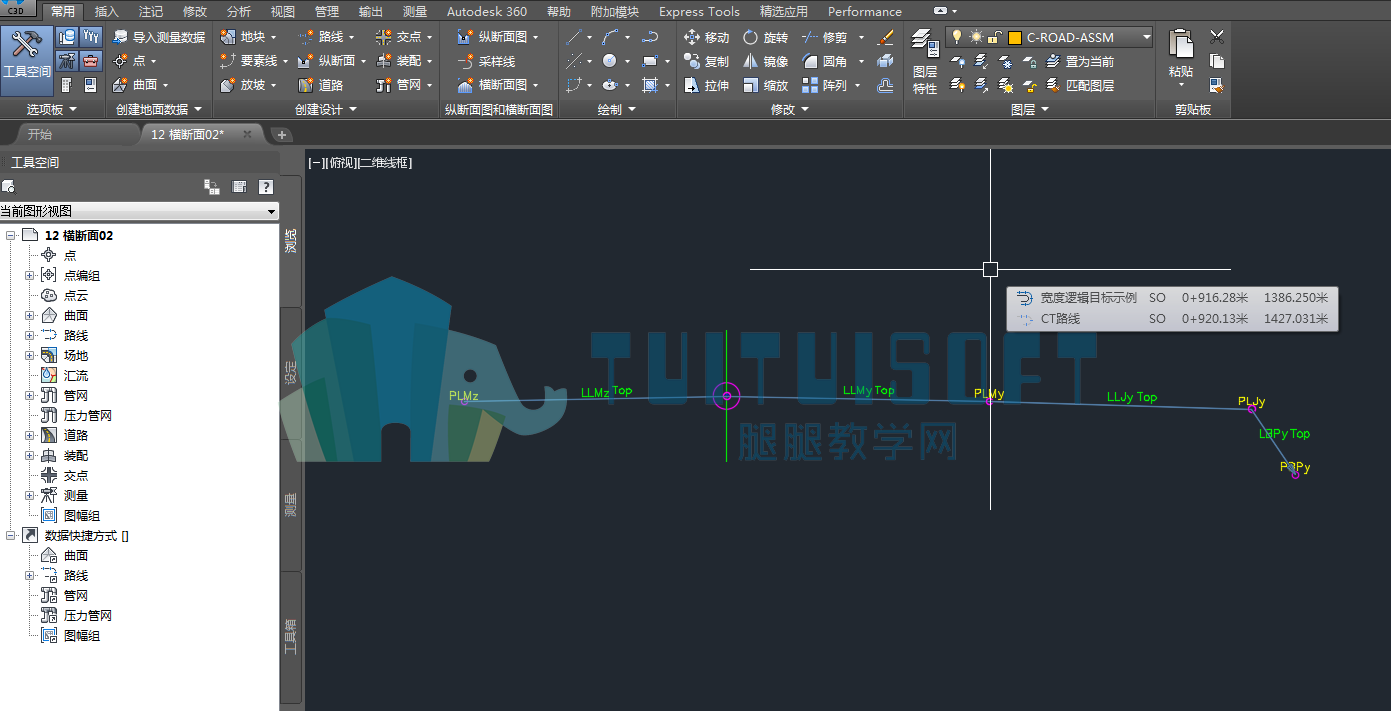Collapse the 数据快捷方式 tree node
This screenshot has width=1391, height=711.
pyautogui.click(x=10, y=535)
